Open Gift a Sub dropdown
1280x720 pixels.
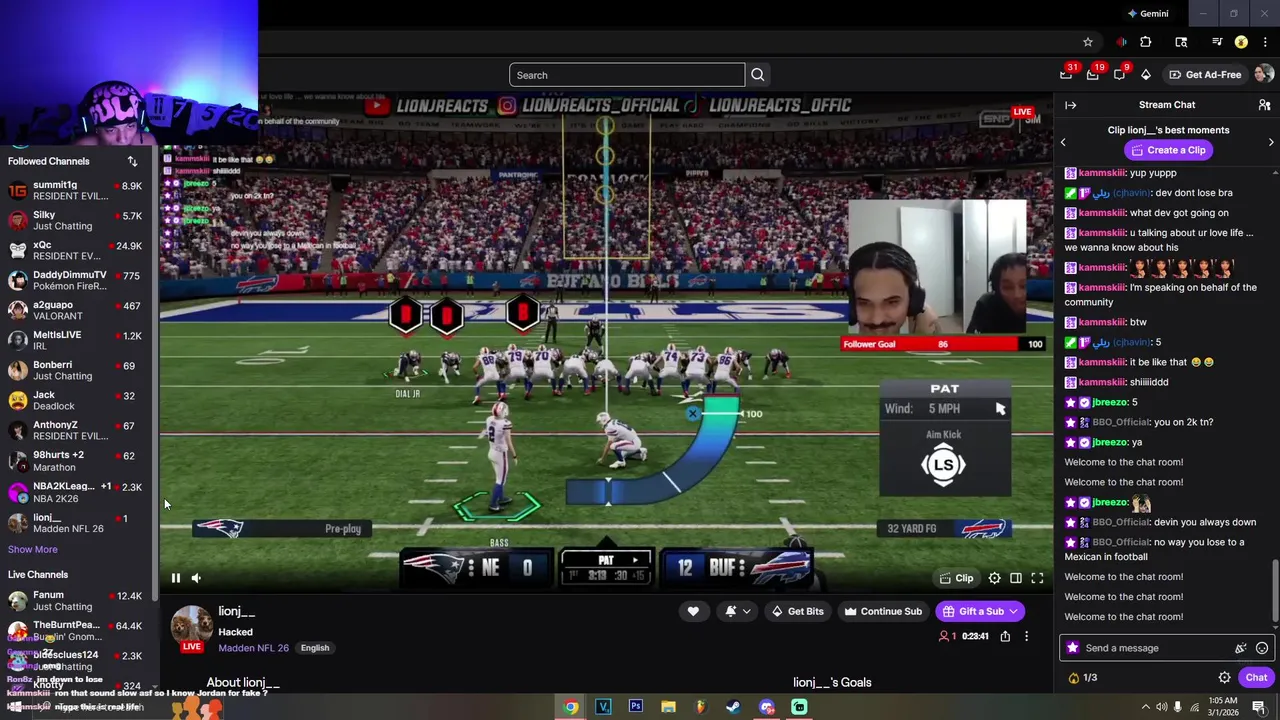pyautogui.click(x=979, y=611)
